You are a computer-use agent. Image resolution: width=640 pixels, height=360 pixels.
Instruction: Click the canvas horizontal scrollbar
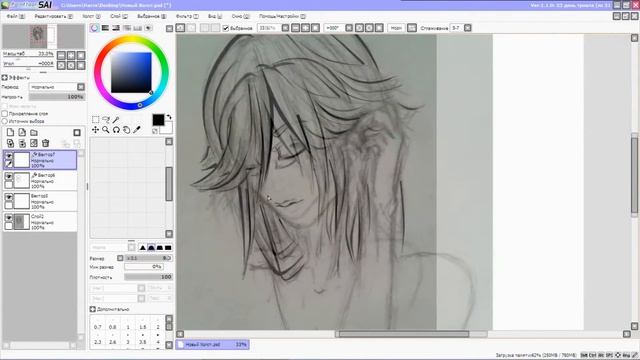click(404, 334)
